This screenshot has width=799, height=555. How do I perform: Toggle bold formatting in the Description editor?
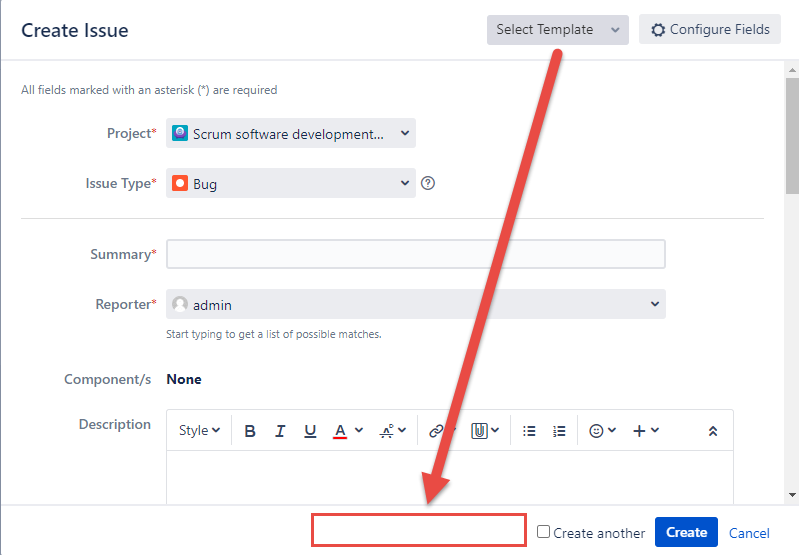(x=250, y=431)
